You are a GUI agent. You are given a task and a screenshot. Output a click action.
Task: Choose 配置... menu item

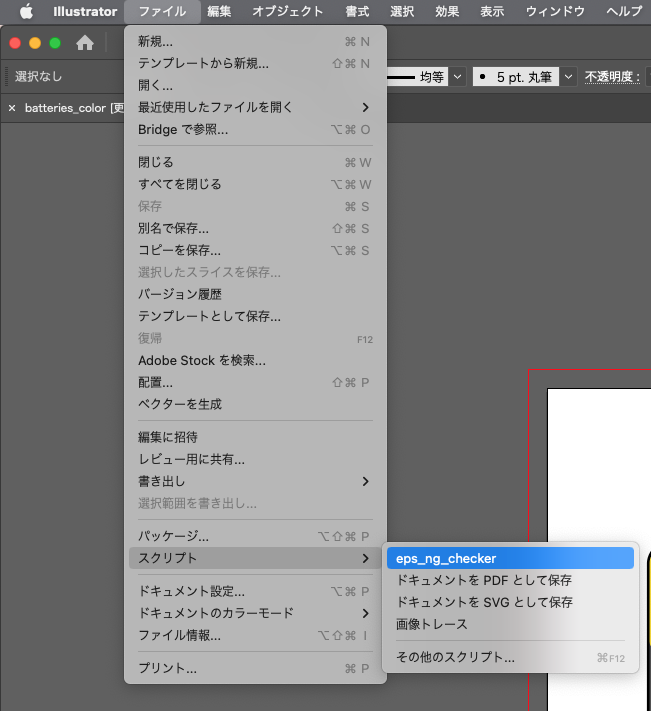(x=255, y=383)
